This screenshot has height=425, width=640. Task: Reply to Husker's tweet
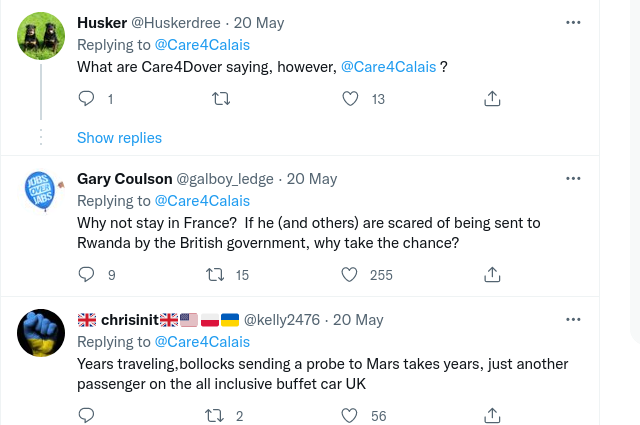pyautogui.click(x=86, y=99)
